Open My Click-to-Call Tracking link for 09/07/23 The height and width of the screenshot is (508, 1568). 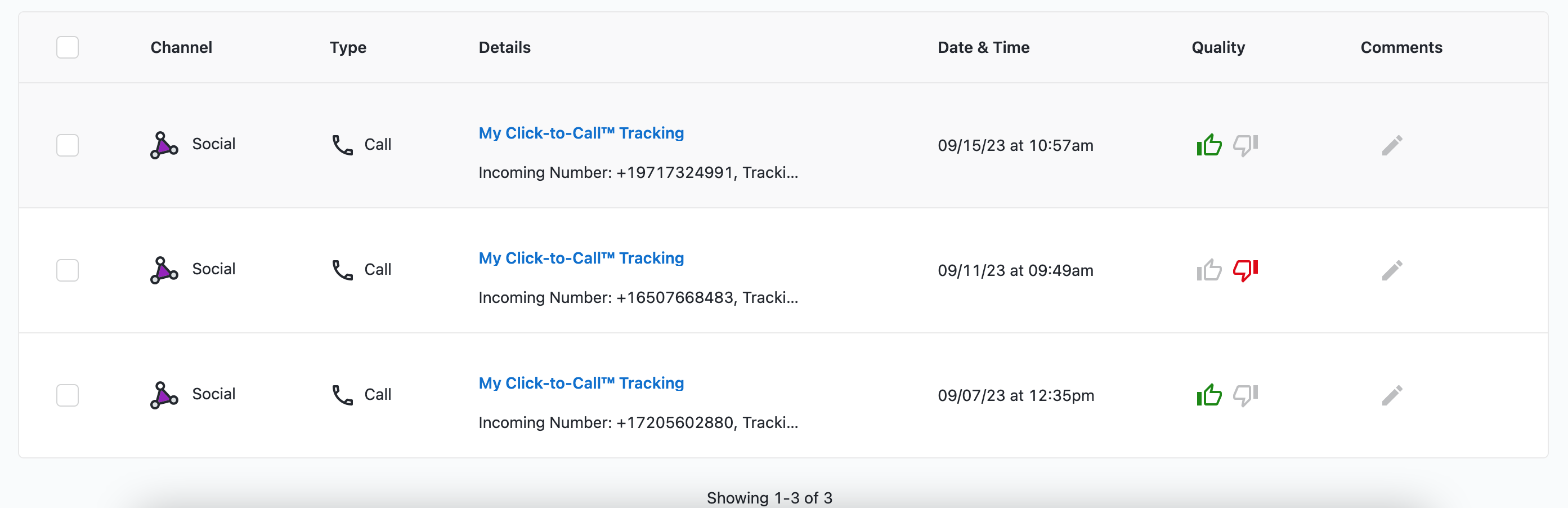coord(581,382)
